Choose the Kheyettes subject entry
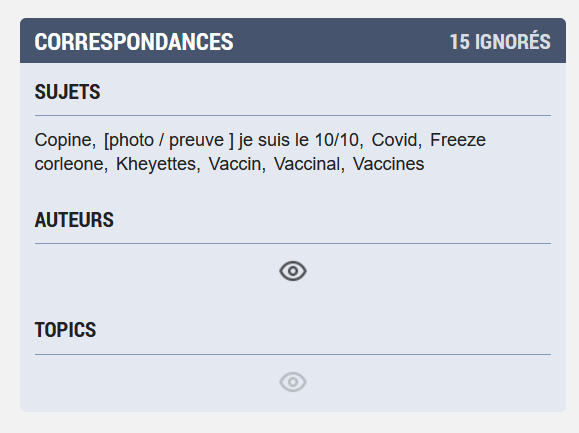Viewport: 579px width, 433px height. 155,164
